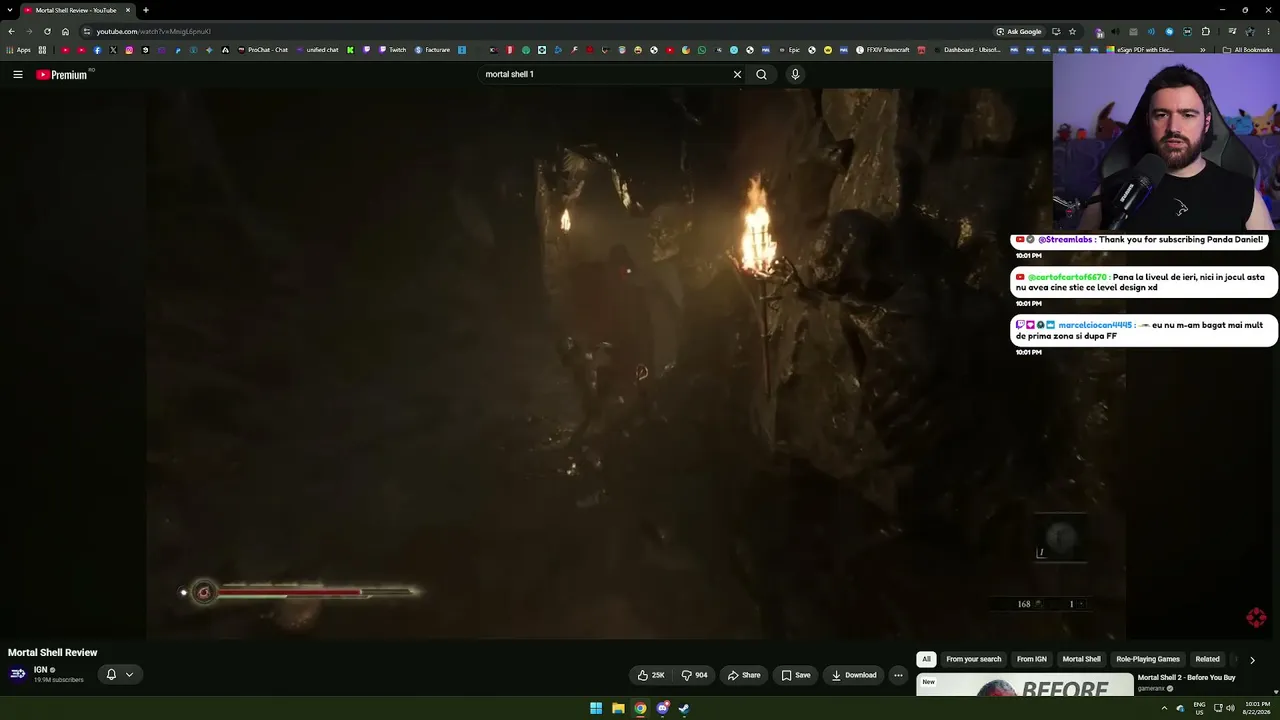1280x720 pixels.
Task: Go back to the previous page
Action: pos(11,31)
